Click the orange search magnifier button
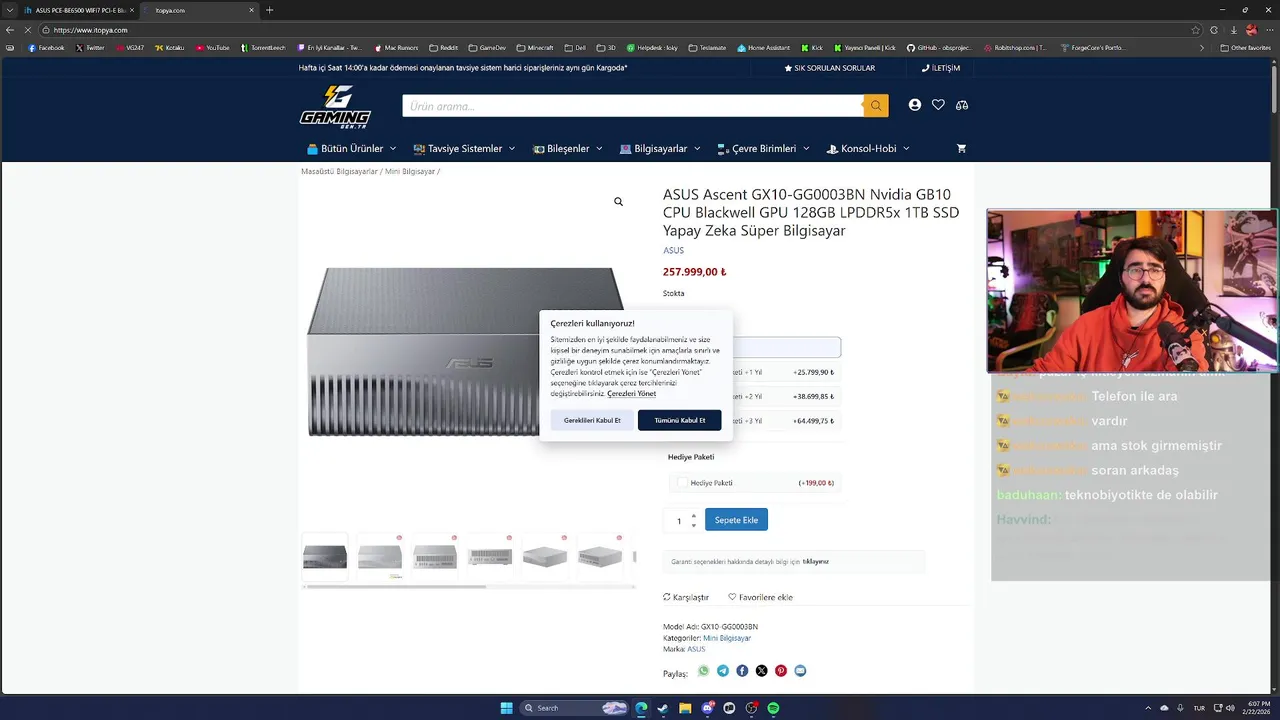 [876, 106]
